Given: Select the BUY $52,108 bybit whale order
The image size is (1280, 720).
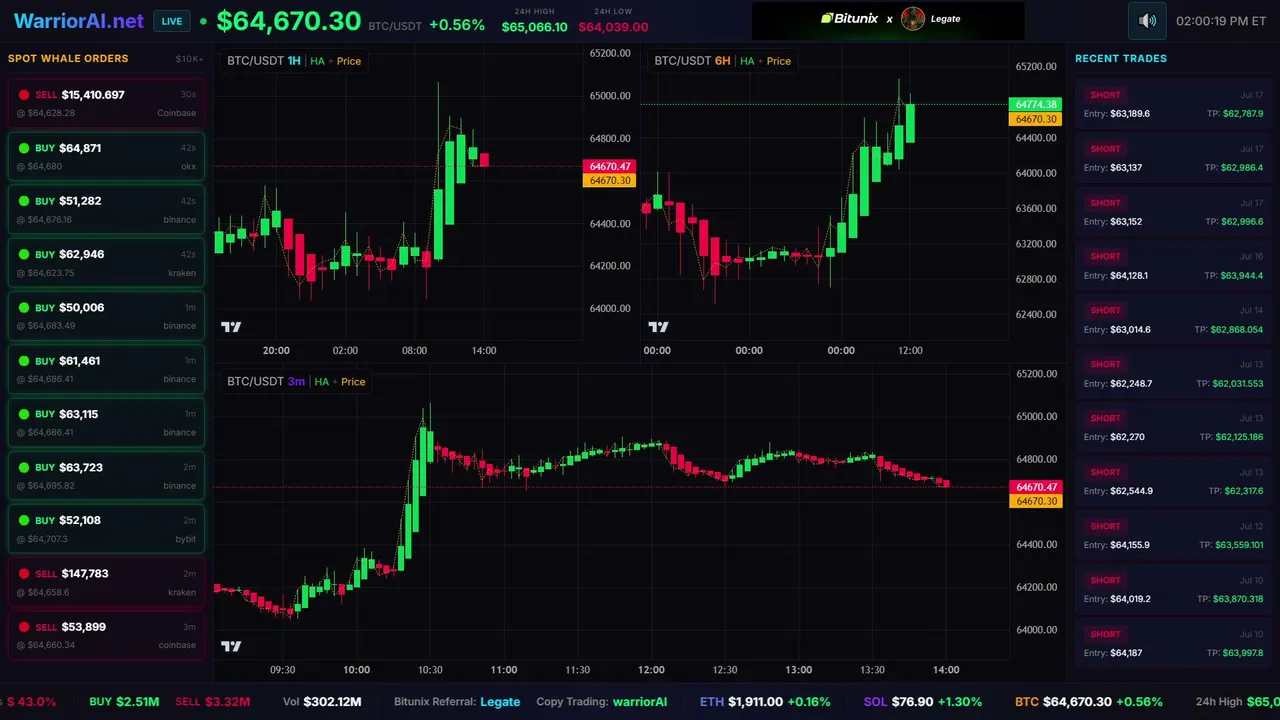Looking at the screenshot, I should point(106,529).
